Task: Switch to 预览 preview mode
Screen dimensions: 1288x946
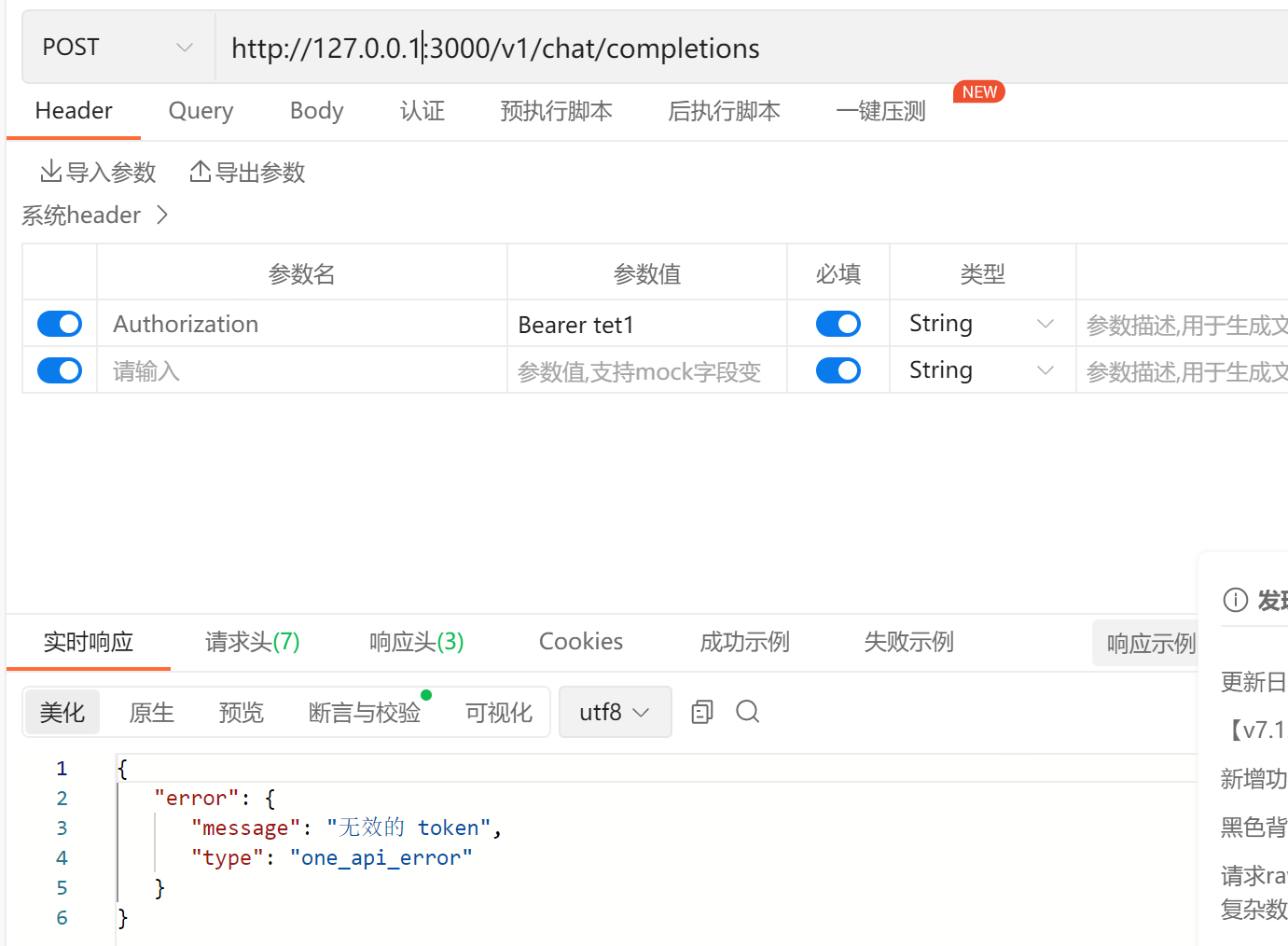Action: pyautogui.click(x=241, y=711)
